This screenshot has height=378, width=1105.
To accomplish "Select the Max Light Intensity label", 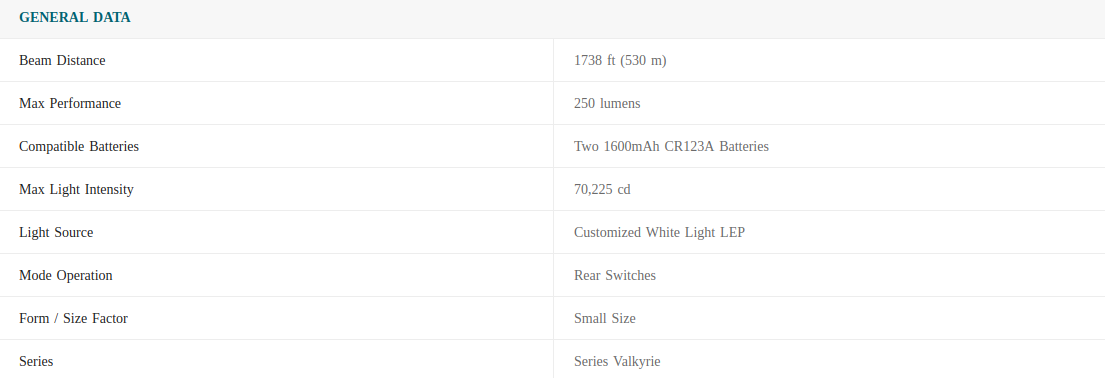I will pyautogui.click(x=76, y=190).
